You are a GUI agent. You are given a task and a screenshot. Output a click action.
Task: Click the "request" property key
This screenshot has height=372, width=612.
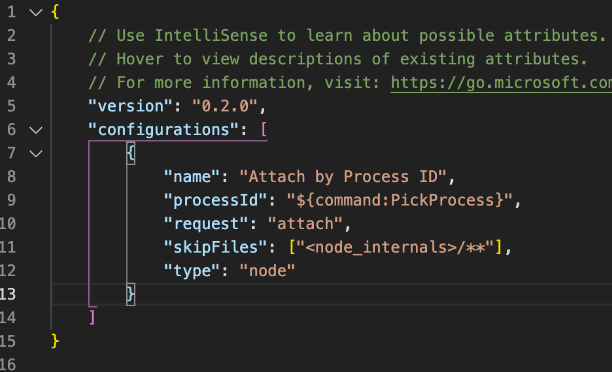click(206, 224)
